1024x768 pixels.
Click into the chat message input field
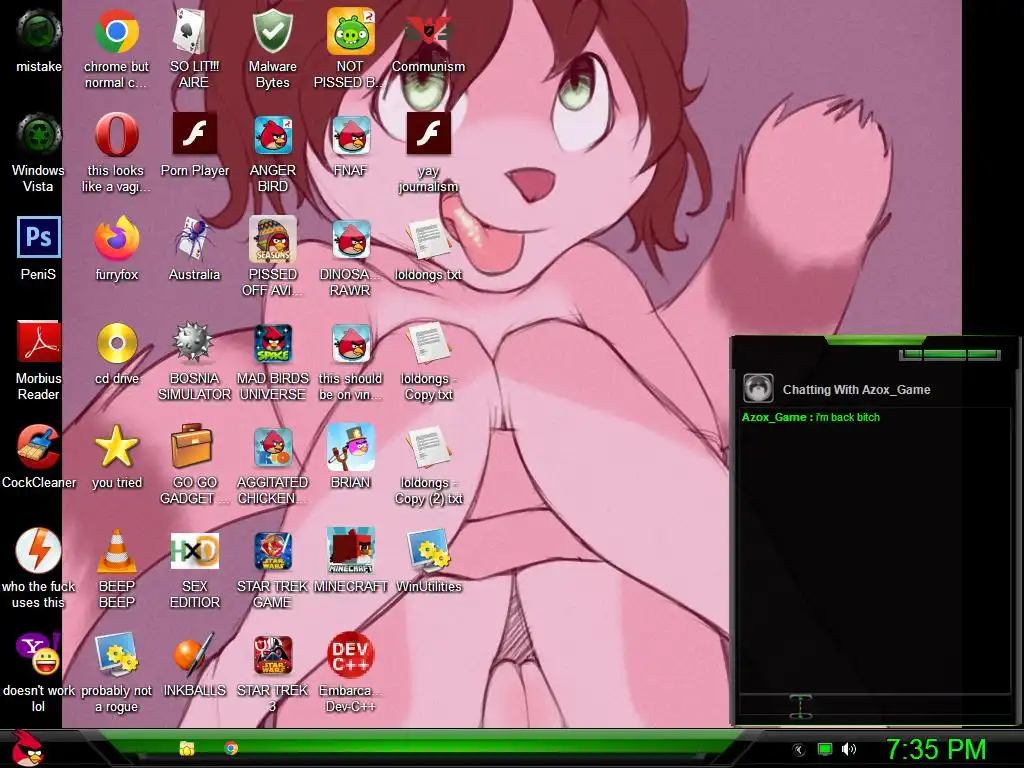click(873, 707)
